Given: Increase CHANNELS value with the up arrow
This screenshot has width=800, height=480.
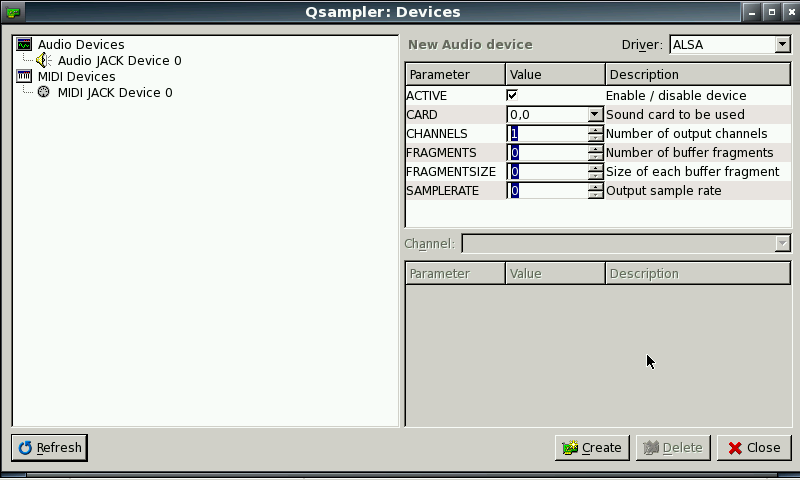Looking at the screenshot, I should (x=595, y=130).
